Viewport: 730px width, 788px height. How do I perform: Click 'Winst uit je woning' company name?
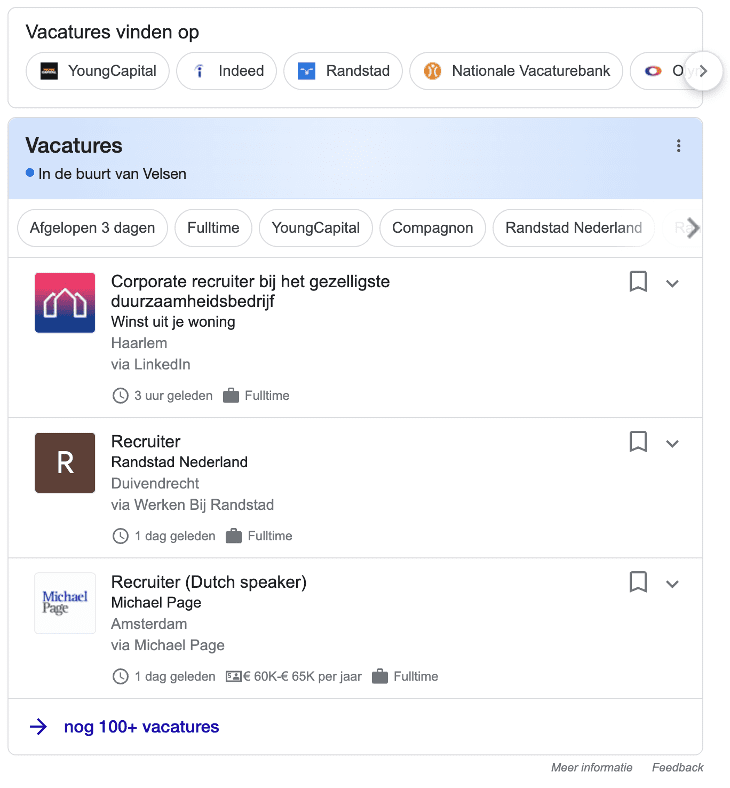pos(173,322)
